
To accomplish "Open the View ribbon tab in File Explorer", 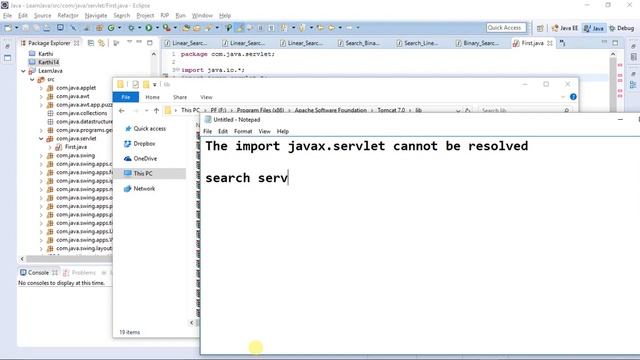I will pos(206,97).
